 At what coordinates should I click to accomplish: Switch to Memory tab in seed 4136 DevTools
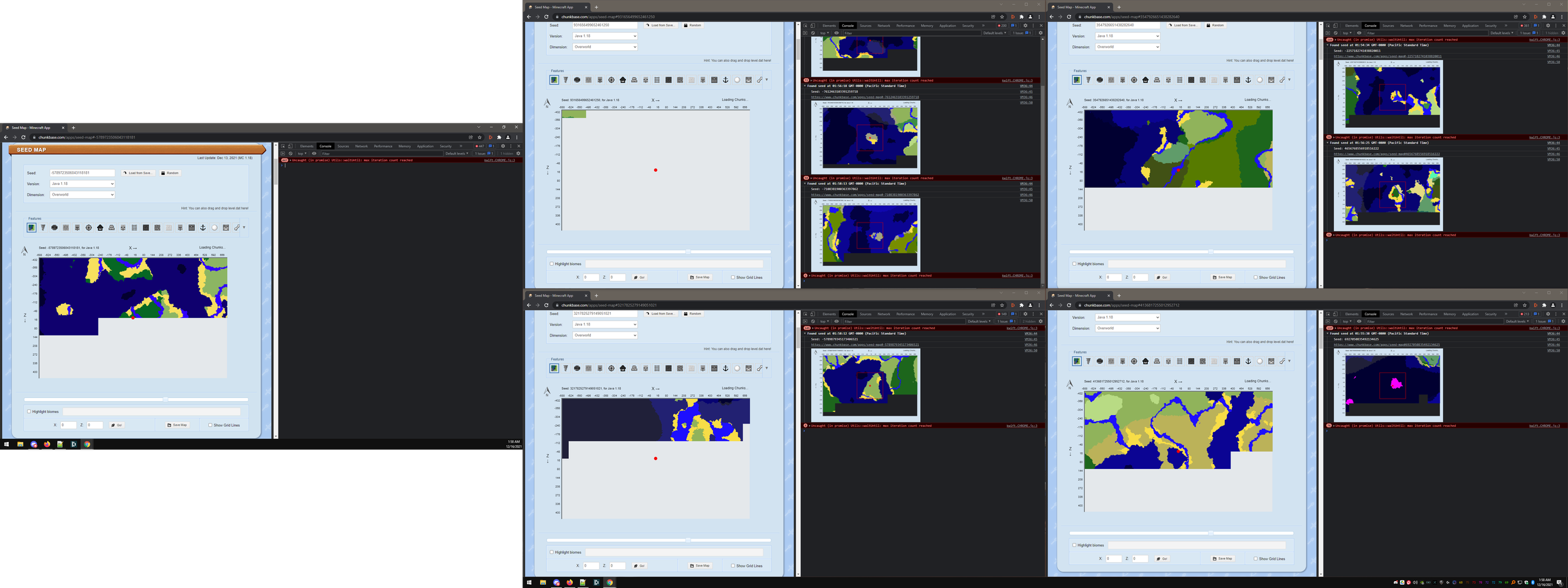click(x=1449, y=314)
